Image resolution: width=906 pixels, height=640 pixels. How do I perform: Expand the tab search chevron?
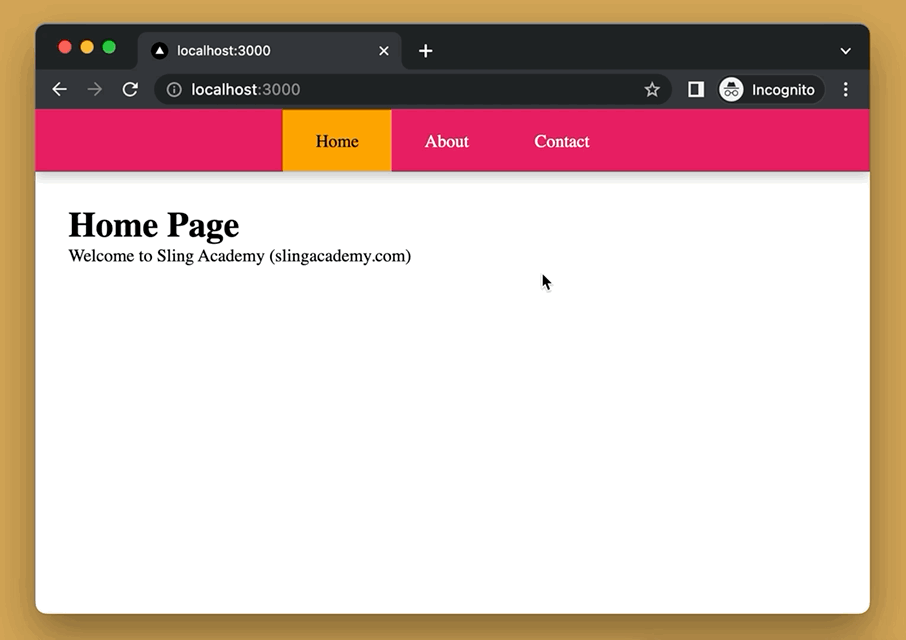[845, 51]
